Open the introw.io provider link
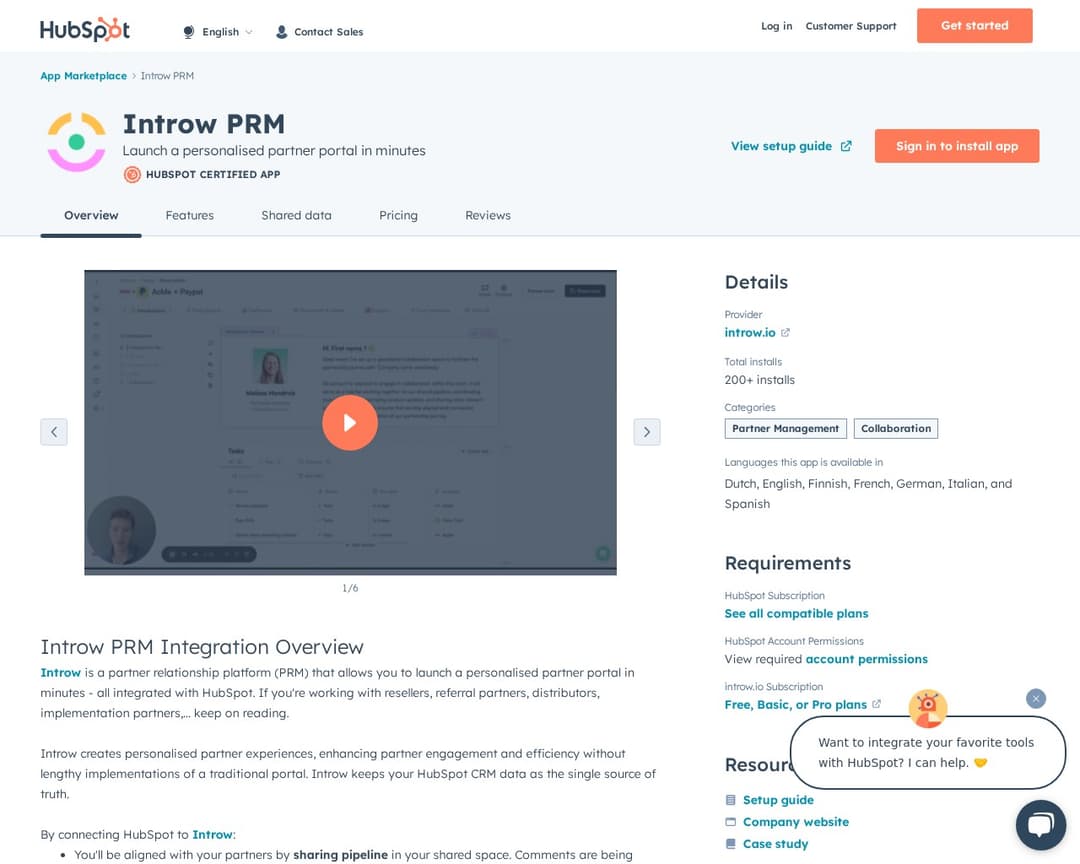 click(749, 333)
